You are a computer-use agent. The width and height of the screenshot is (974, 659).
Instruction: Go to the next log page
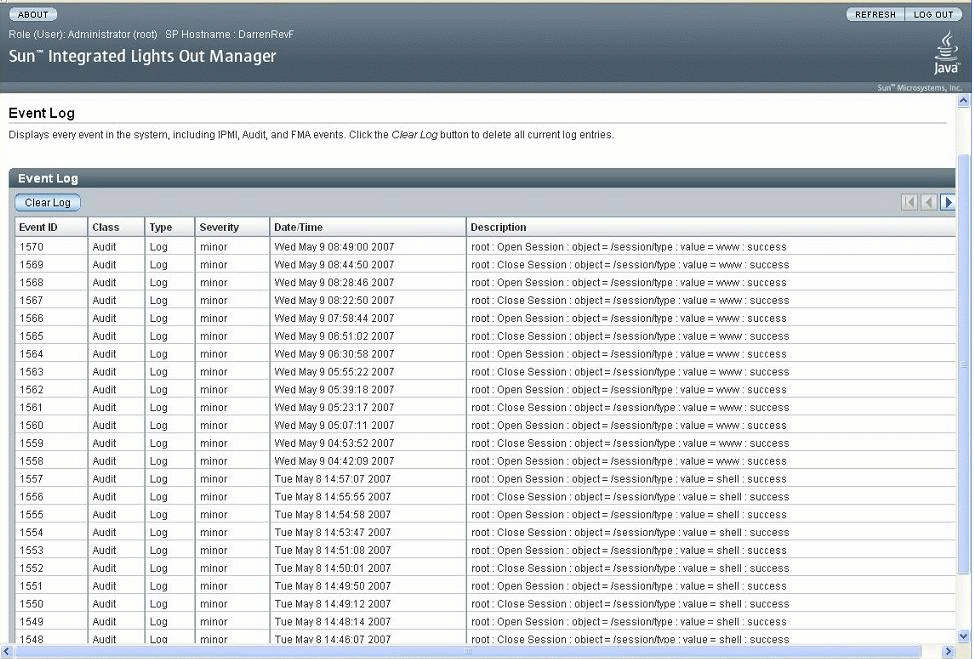(x=947, y=202)
